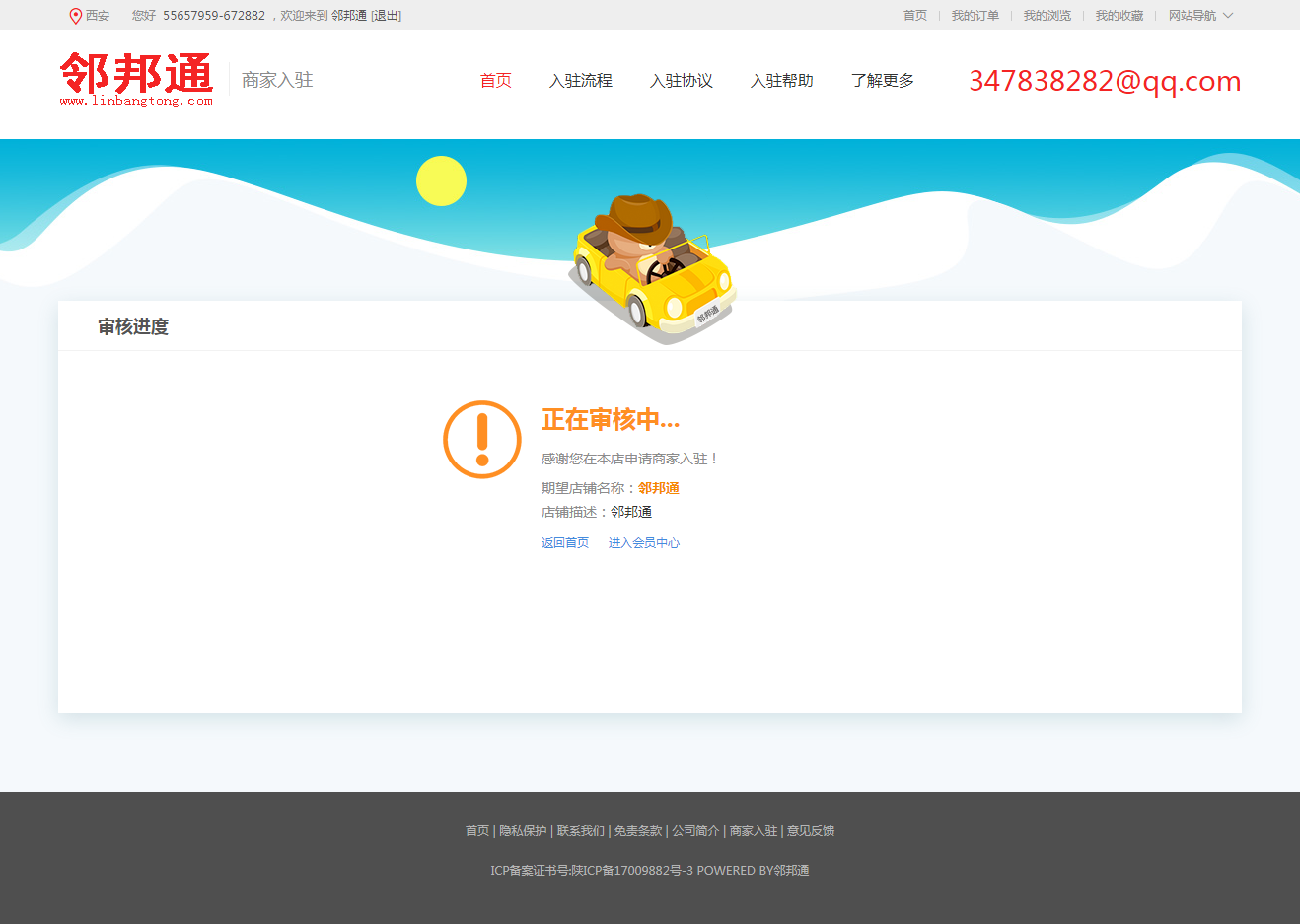The height and width of the screenshot is (924, 1300).
Task: Click 进入会员中心 link
Action: pos(643,543)
